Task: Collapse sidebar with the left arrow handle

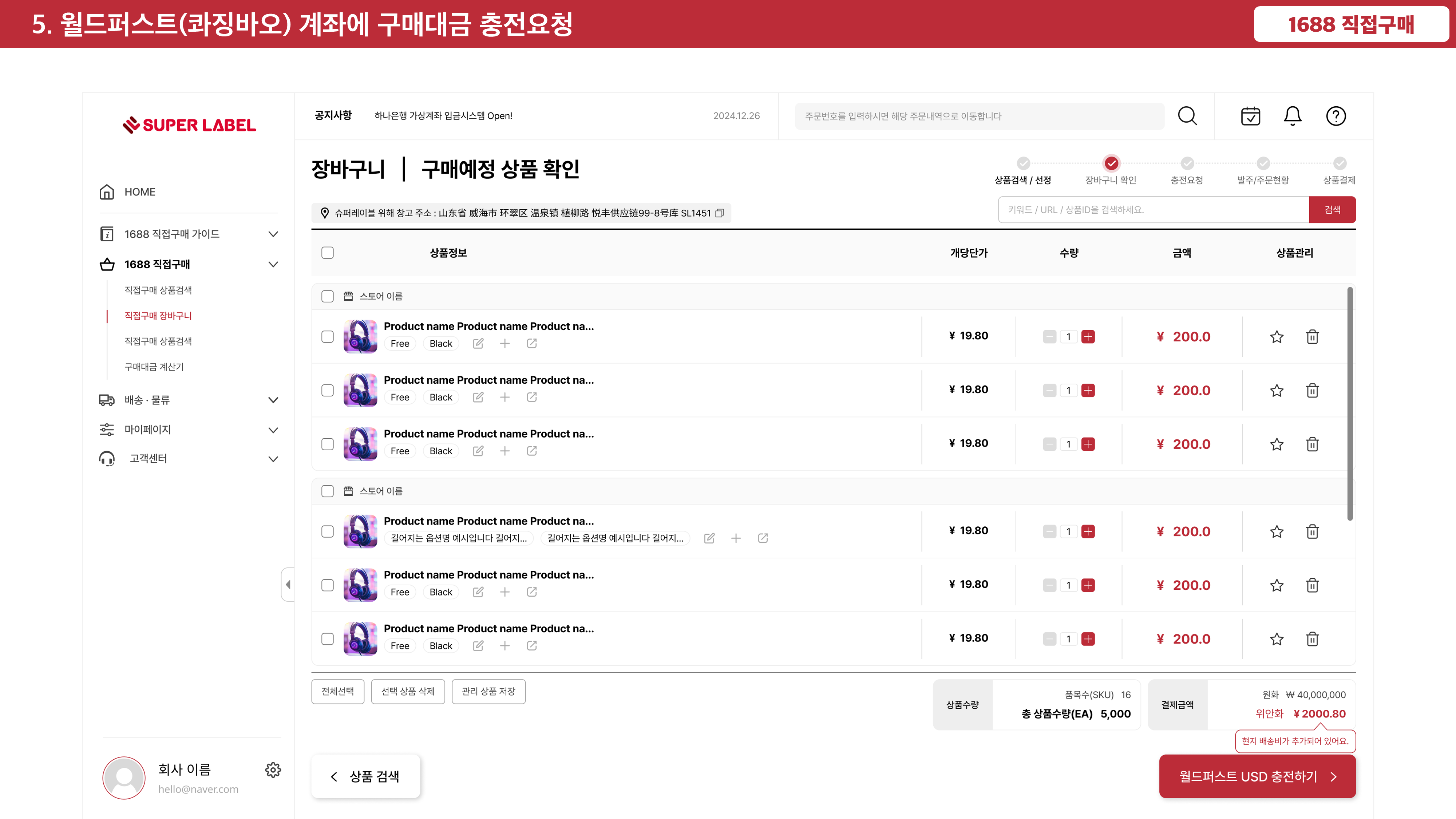Action: [288, 585]
